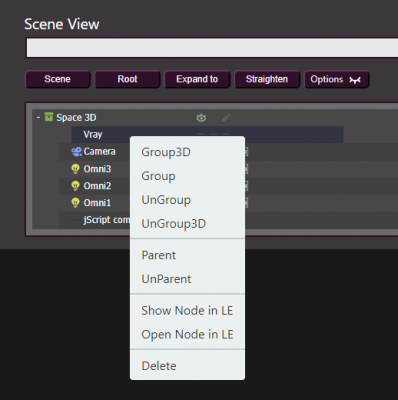Choose Open Node in LE
This screenshot has height=400, width=398.
point(187,334)
